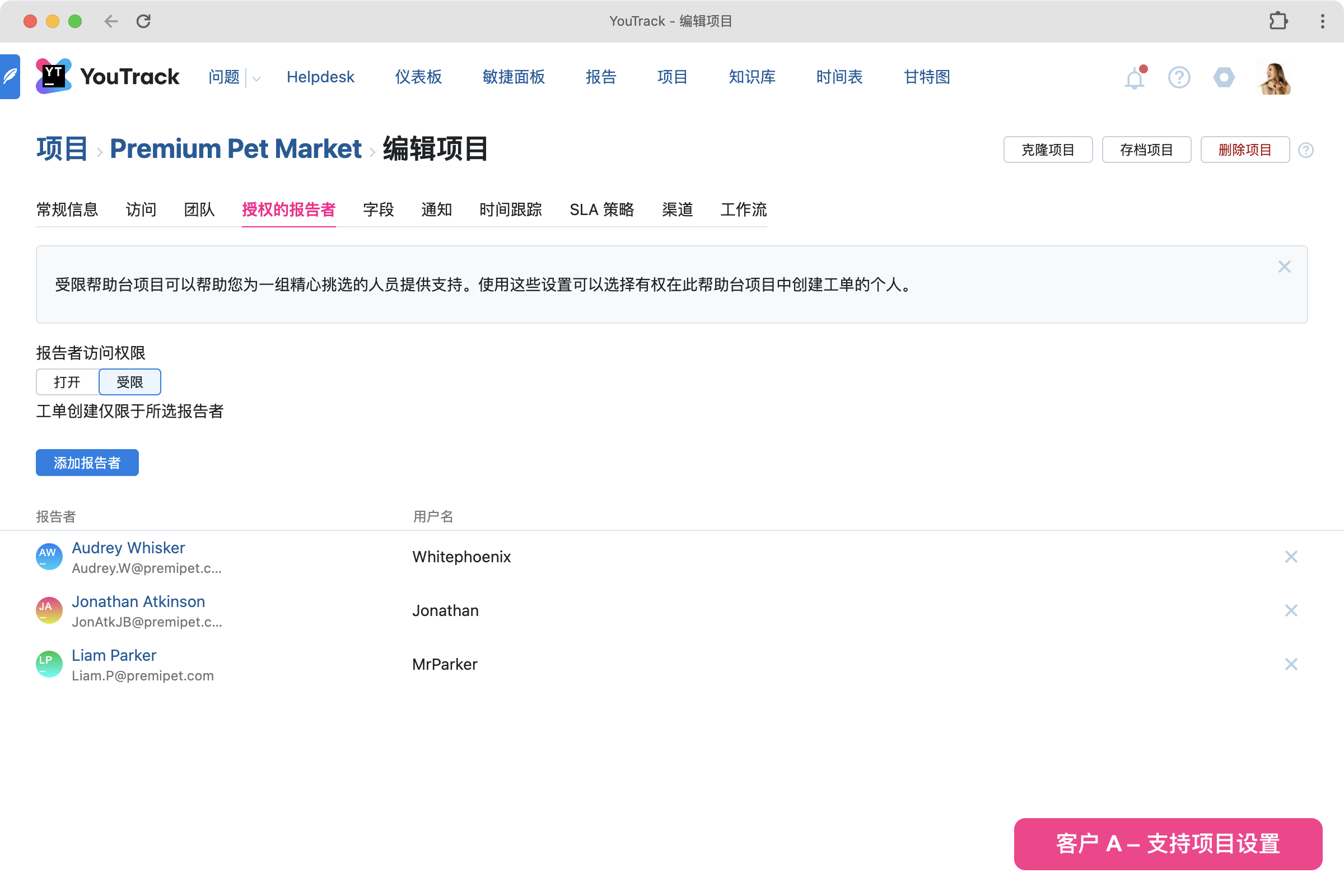
Task: Open the Premium Pet Market breadcrumb link
Action: pyautogui.click(x=235, y=148)
